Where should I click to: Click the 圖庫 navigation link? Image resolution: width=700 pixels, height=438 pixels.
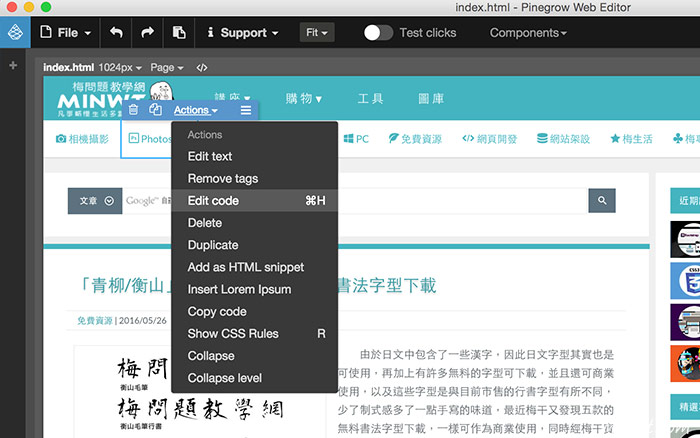(431, 98)
